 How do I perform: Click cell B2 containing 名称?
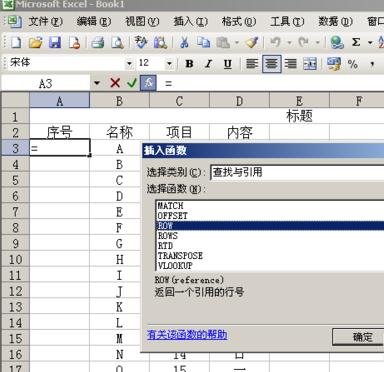tap(119, 132)
